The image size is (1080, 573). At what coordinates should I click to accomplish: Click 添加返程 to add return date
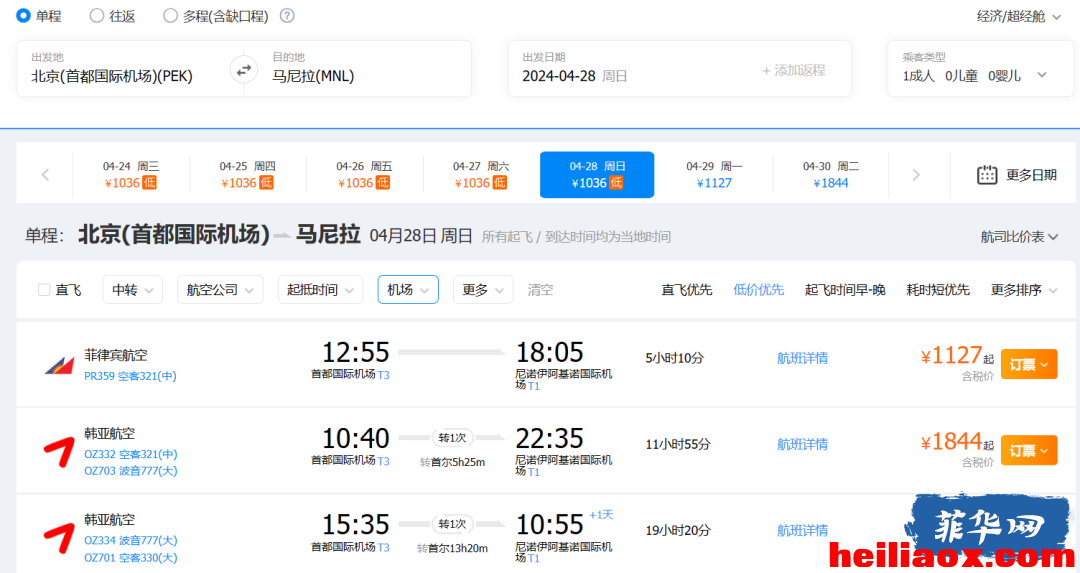coord(793,70)
